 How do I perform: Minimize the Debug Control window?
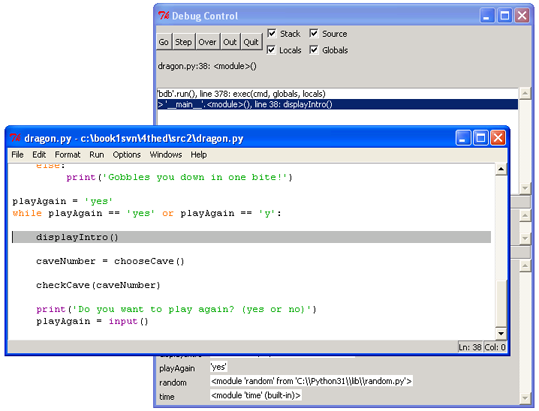click(x=487, y=16)
